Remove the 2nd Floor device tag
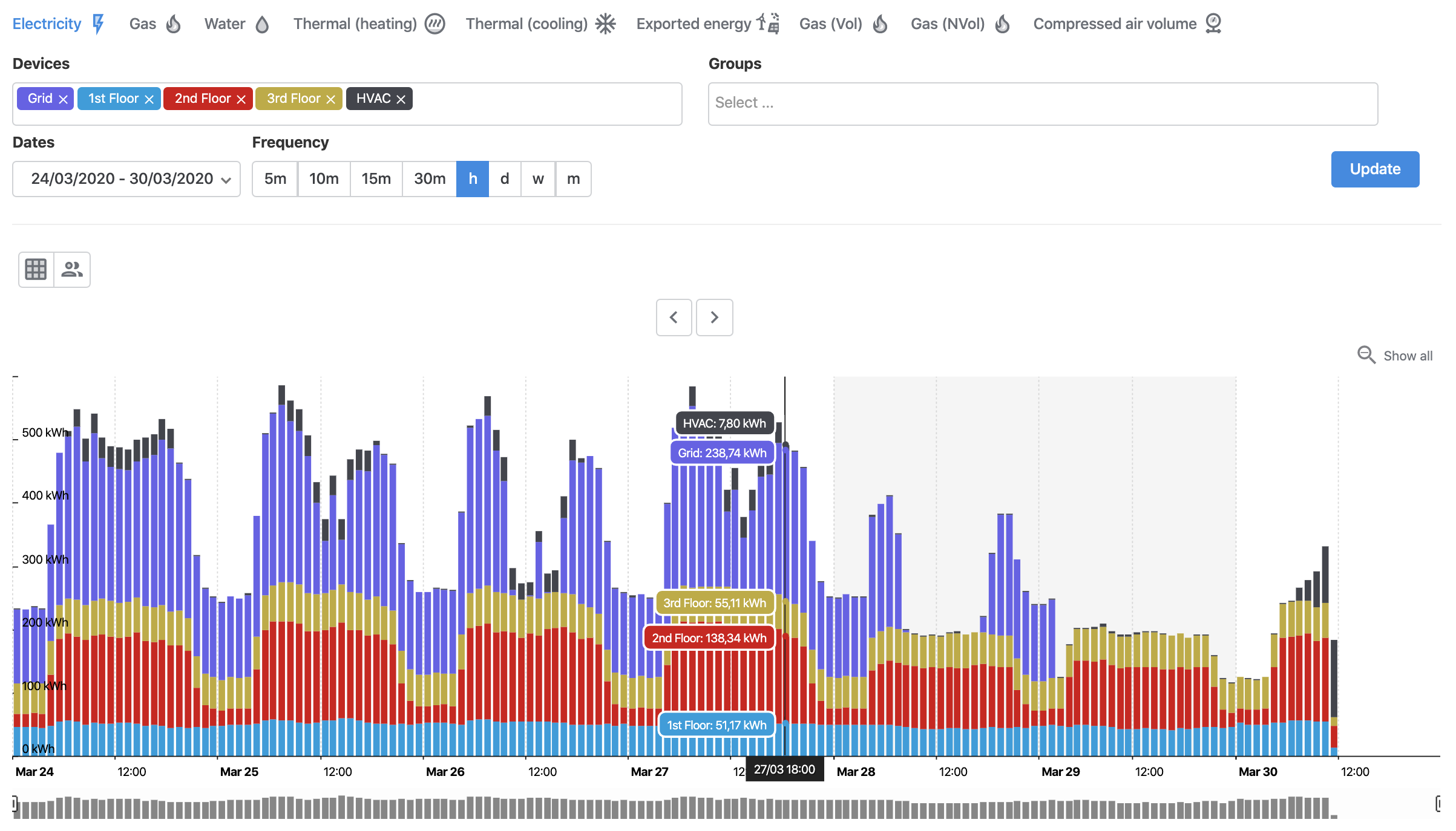 tap(241, 99)
